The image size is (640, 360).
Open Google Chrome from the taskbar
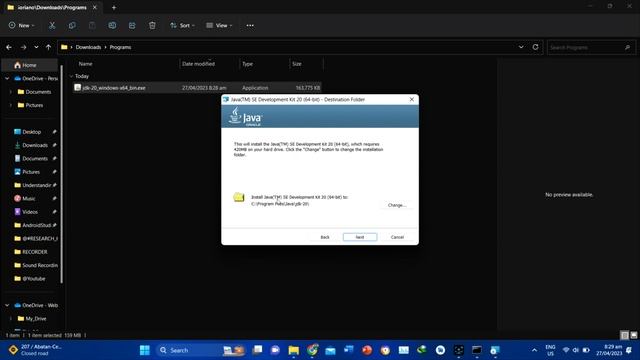coord(312,350)
